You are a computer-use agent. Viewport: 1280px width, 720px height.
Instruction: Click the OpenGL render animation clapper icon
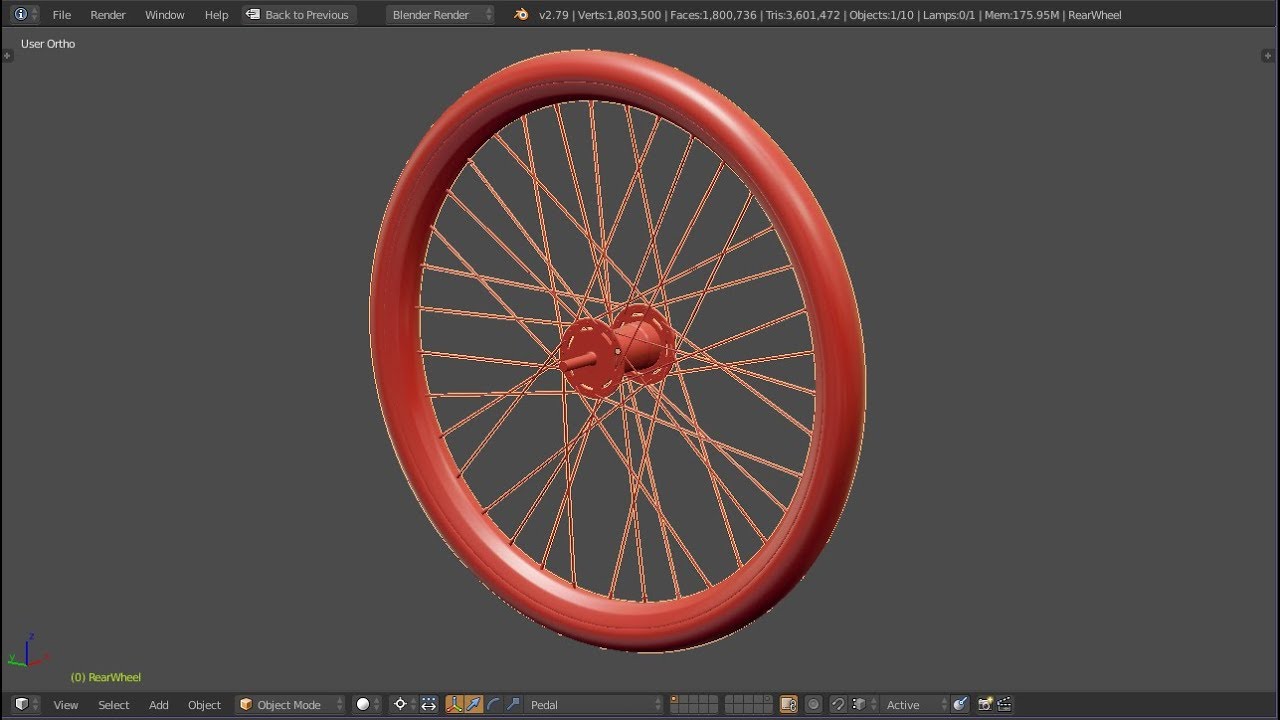(x=1005, y=704)
